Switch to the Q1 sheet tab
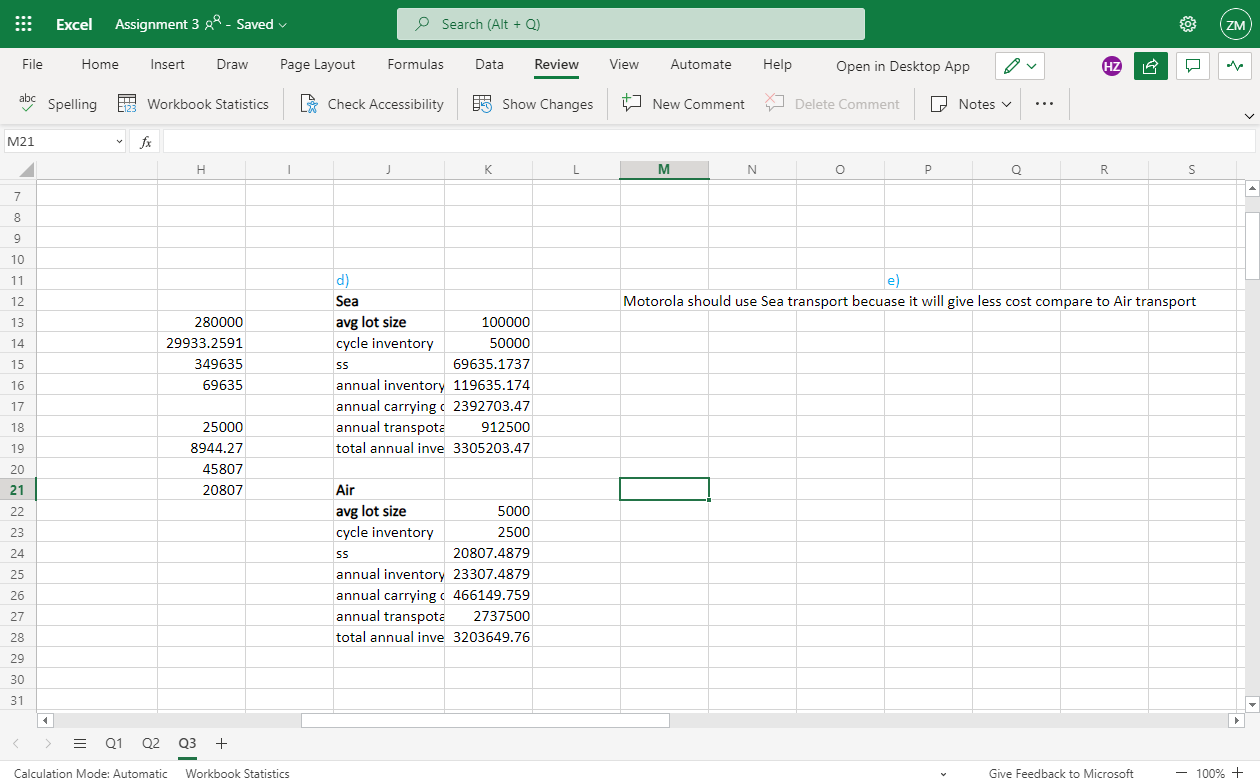The image size is (1260, 783). (114, 744)
